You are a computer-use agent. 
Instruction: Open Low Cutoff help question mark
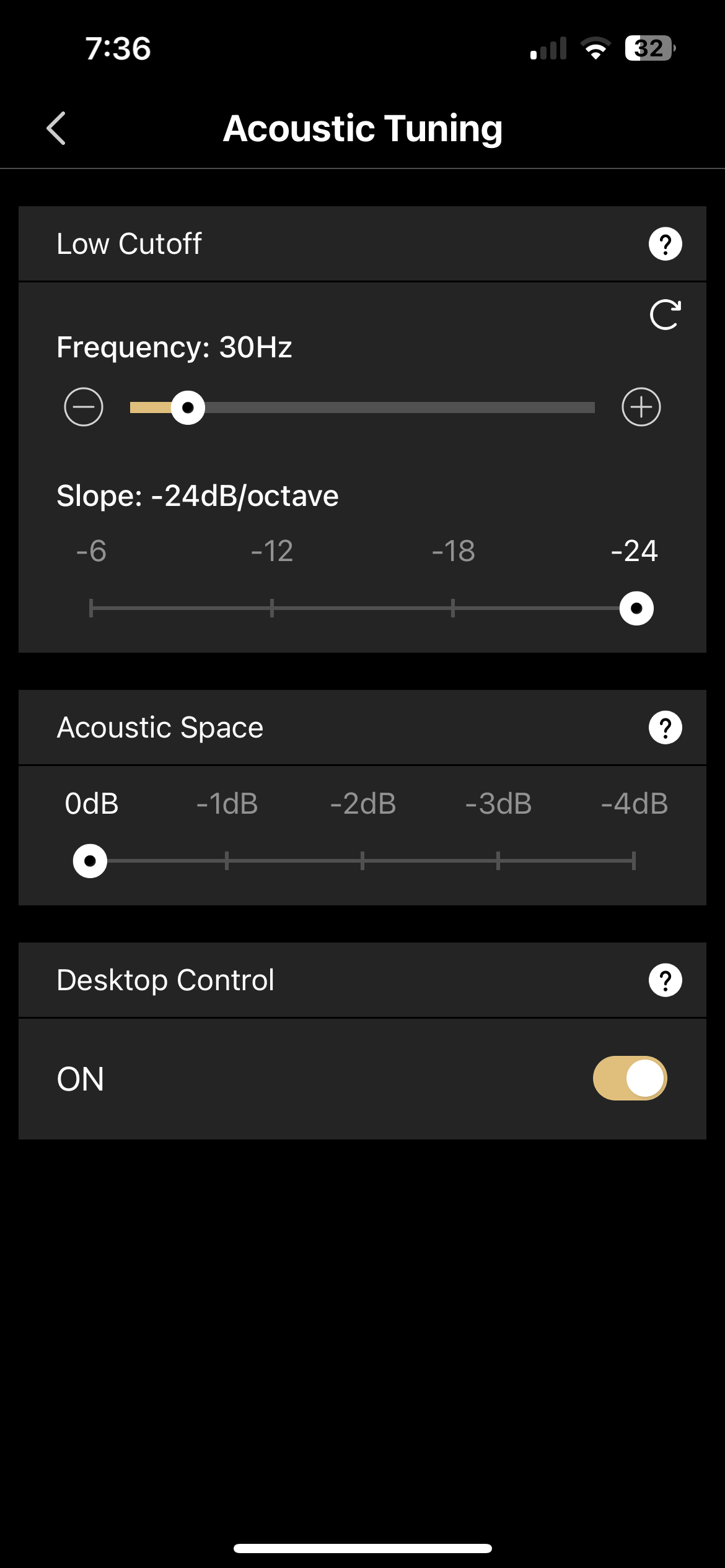666,244
